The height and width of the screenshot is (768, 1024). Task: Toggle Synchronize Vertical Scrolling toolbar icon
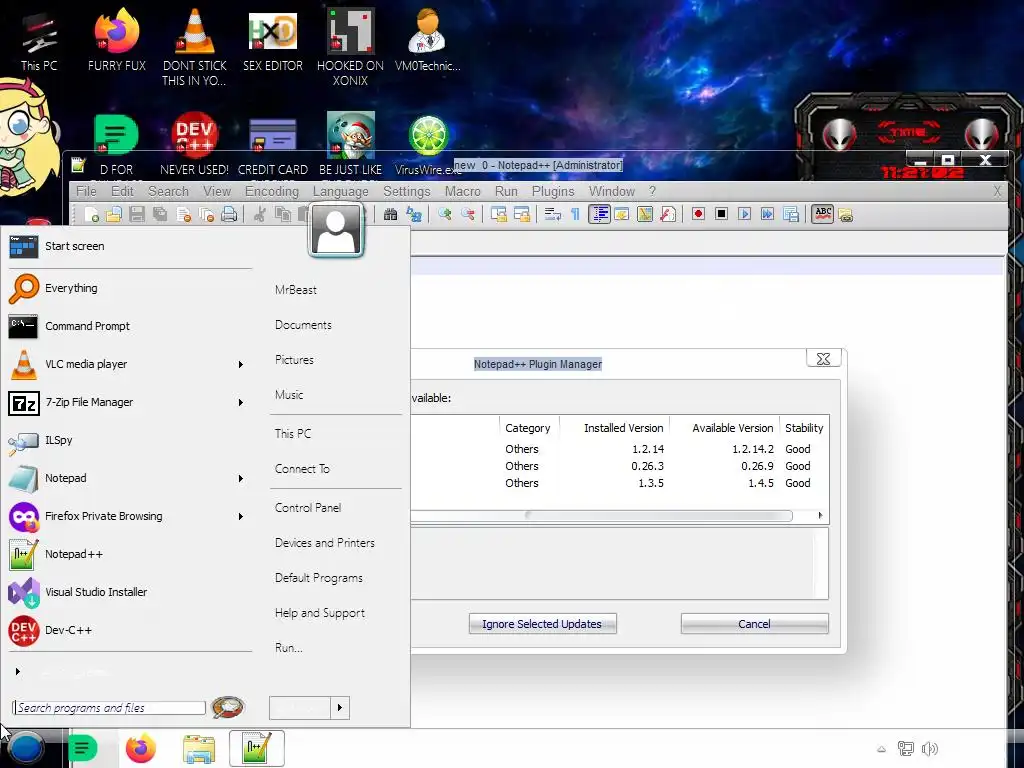[x=498, y=214]
